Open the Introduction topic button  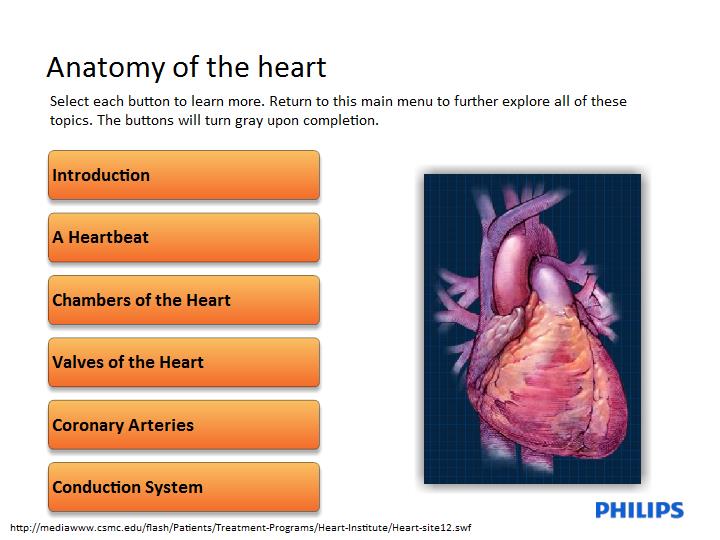click(x=184, y=175)
